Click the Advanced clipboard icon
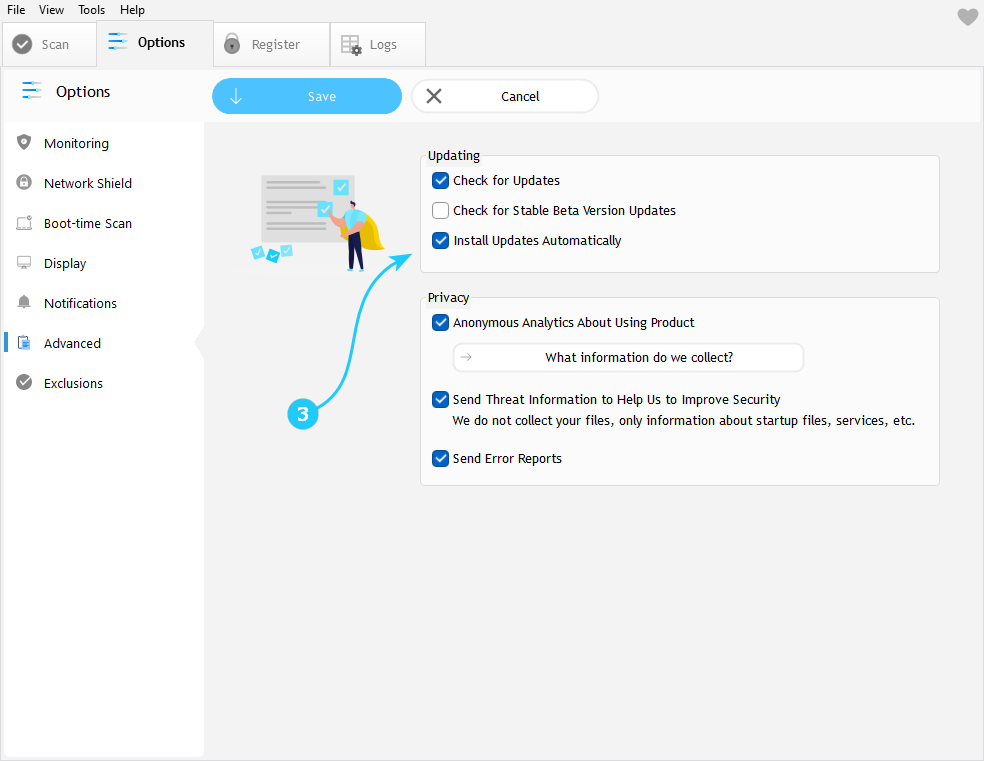This screenshot has height=761, width=984. [24, 343]
